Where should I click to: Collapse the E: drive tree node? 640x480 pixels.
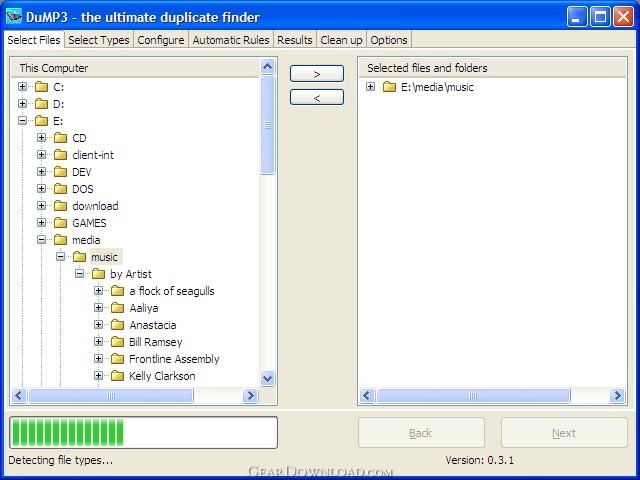pos(22,120)
